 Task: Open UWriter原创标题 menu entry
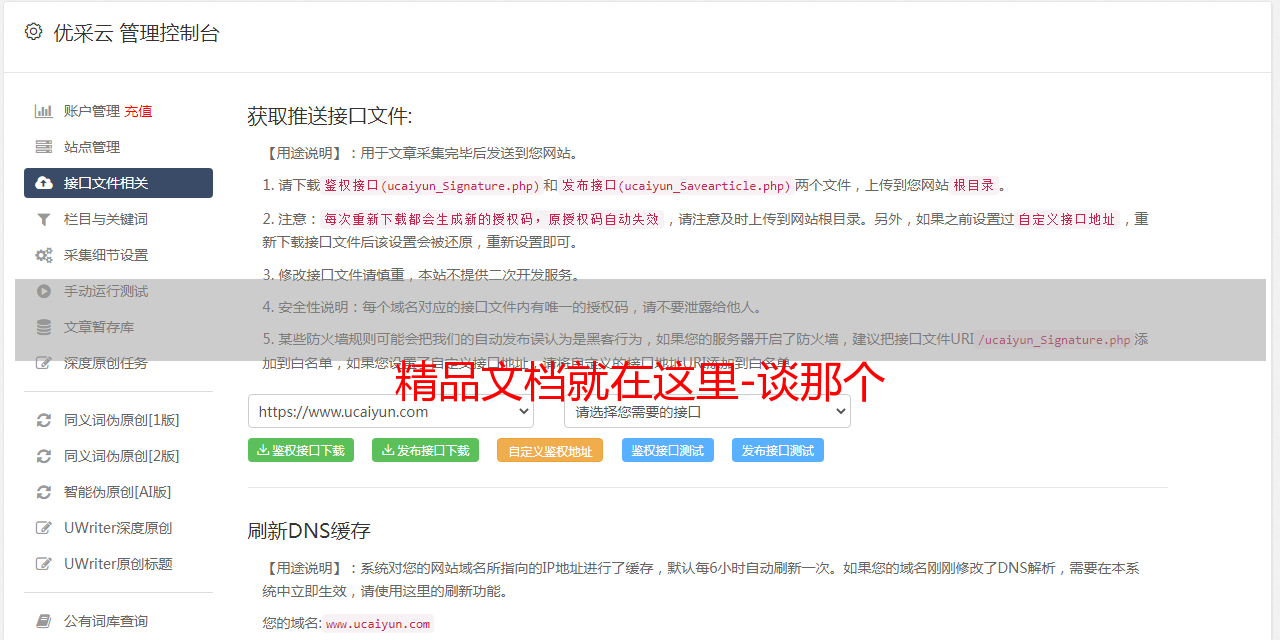click(x=118, y=564)
